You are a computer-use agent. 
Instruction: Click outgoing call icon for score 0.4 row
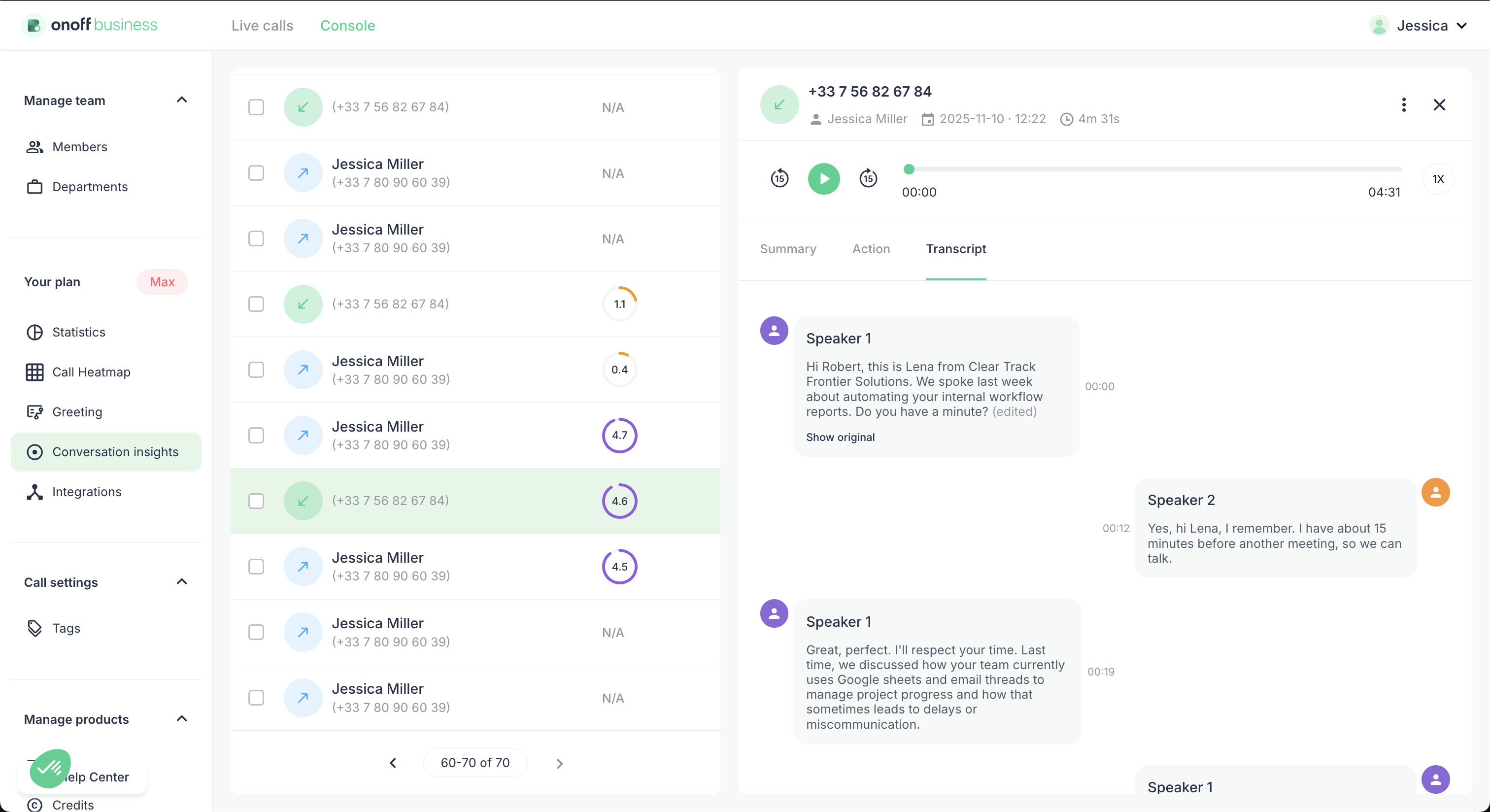click(x=303, y=370)
